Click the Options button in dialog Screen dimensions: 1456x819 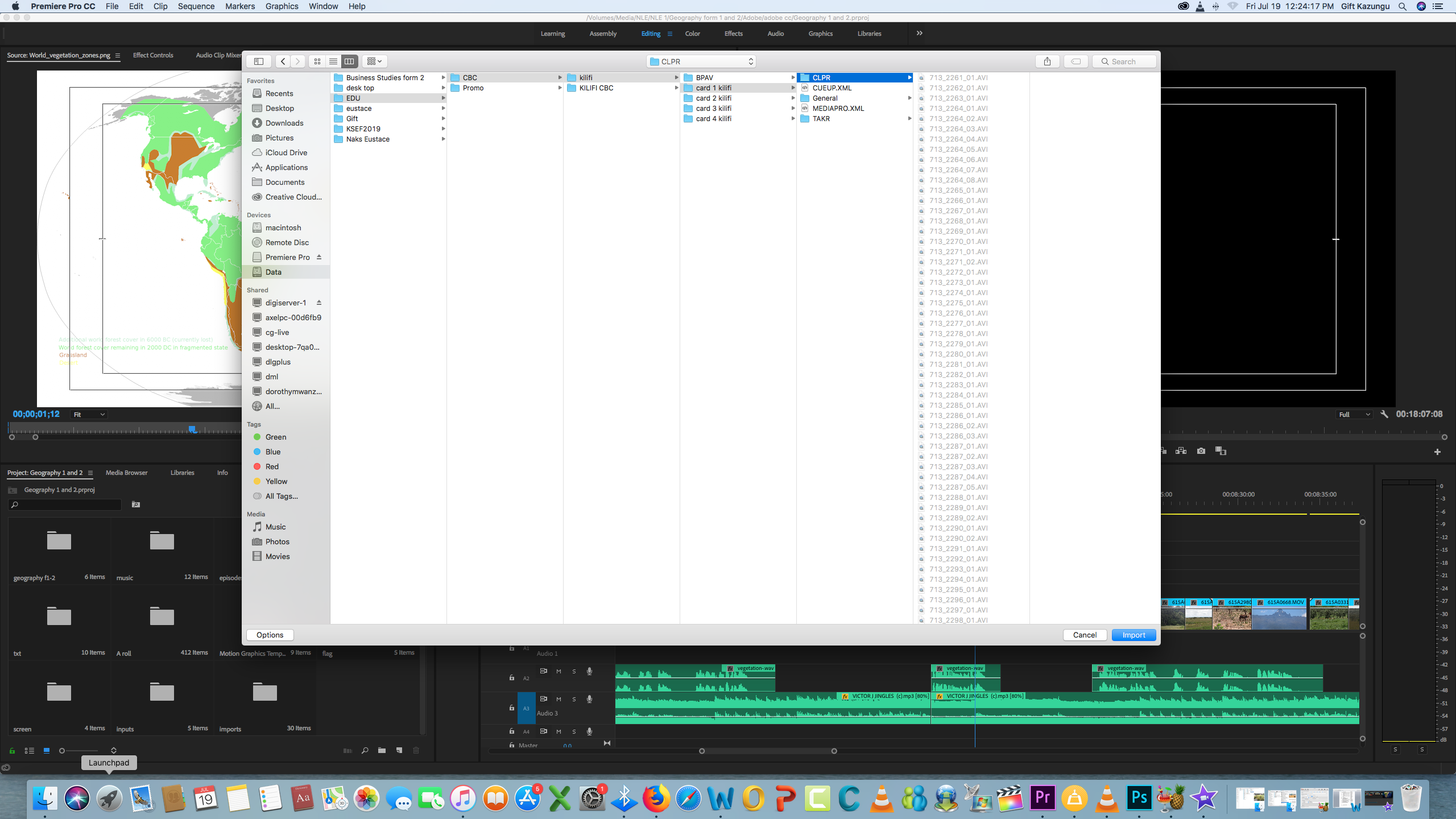[270, 635]
